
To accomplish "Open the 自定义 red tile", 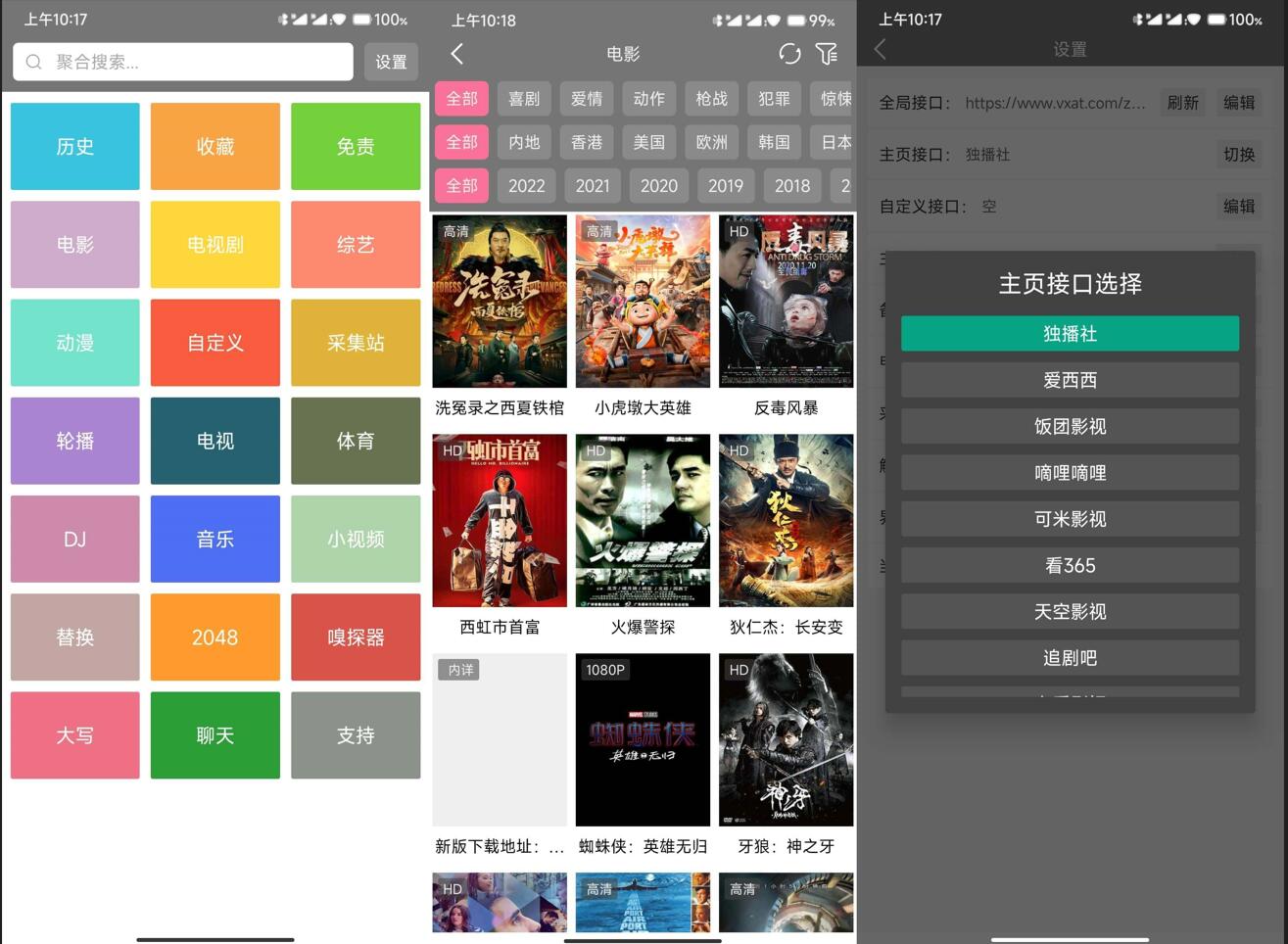I will (215, 343).
